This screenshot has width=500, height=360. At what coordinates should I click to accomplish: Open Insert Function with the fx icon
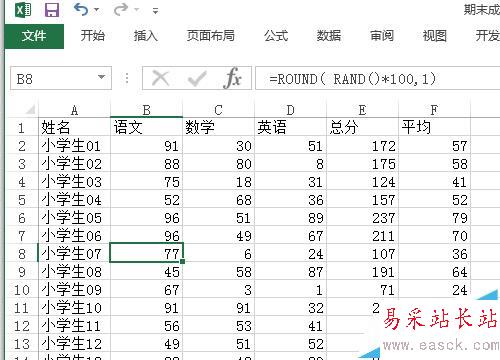pyautogui.click(x=232, y=78)
